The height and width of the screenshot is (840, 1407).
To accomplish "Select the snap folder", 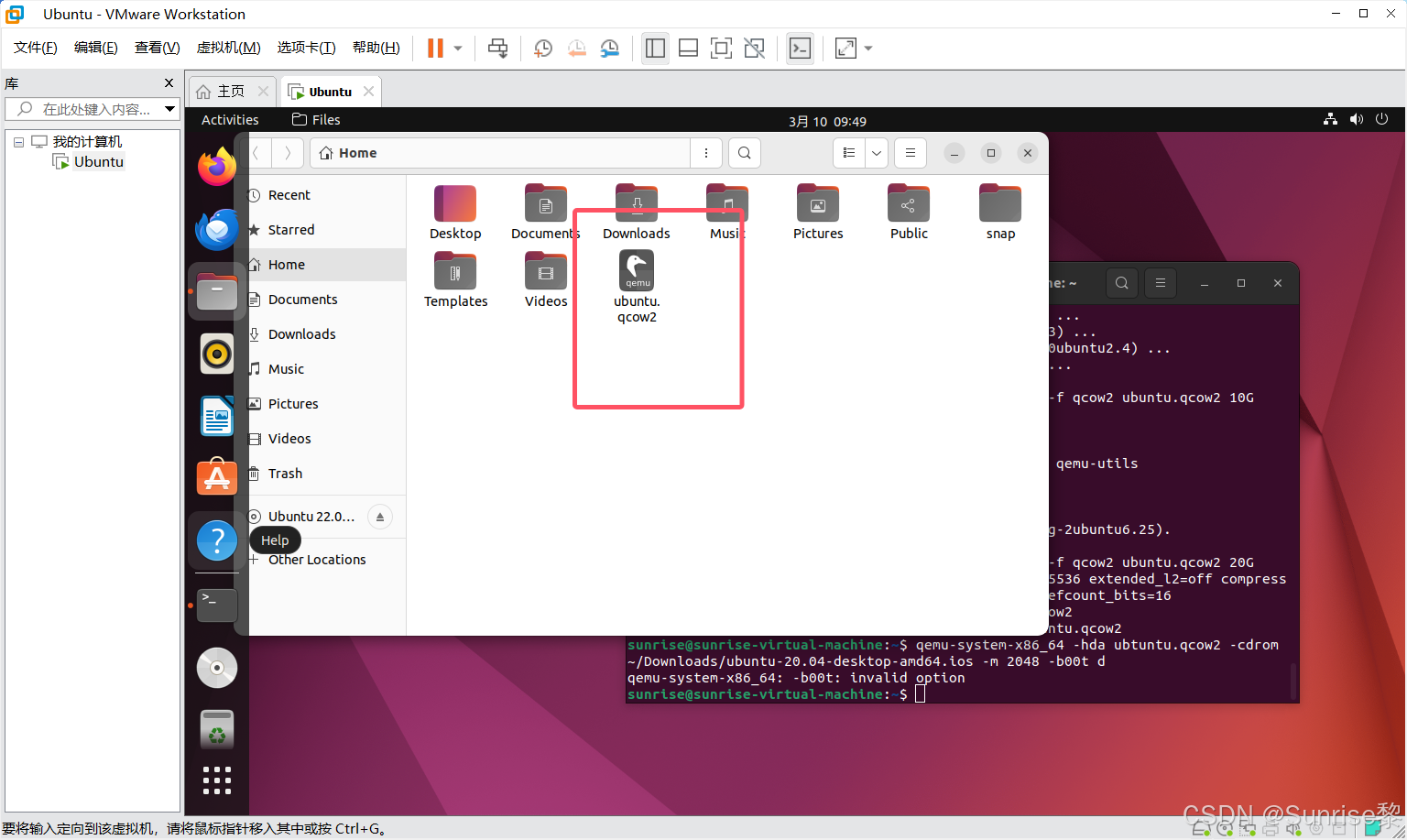I will (x=1000, y=213).
